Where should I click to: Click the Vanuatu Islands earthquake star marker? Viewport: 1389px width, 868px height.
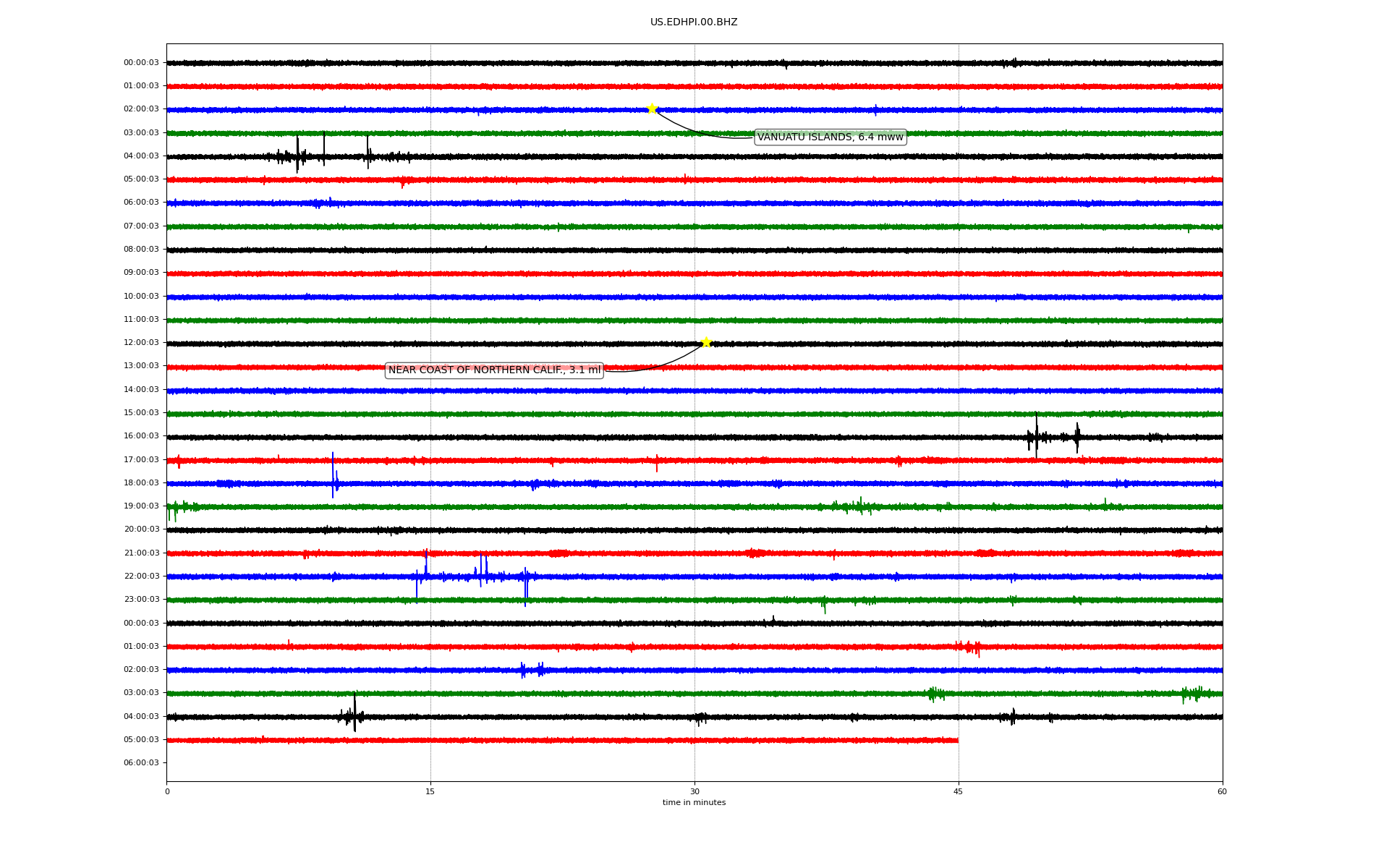click(652, 109)
